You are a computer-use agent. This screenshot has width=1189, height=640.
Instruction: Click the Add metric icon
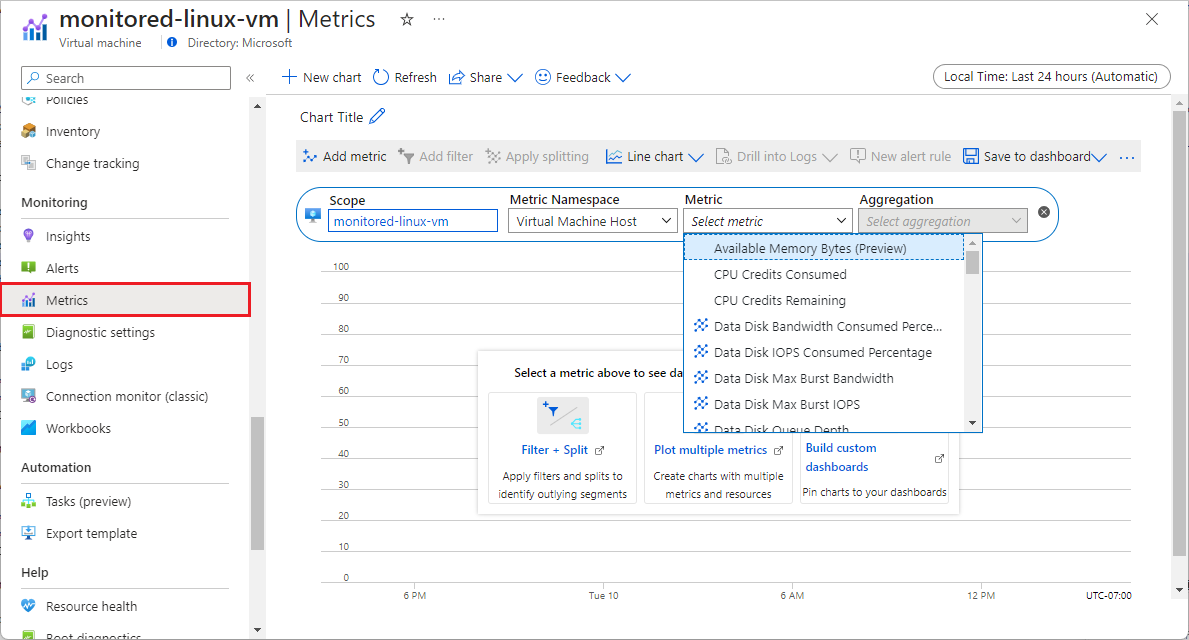[309, 156]
